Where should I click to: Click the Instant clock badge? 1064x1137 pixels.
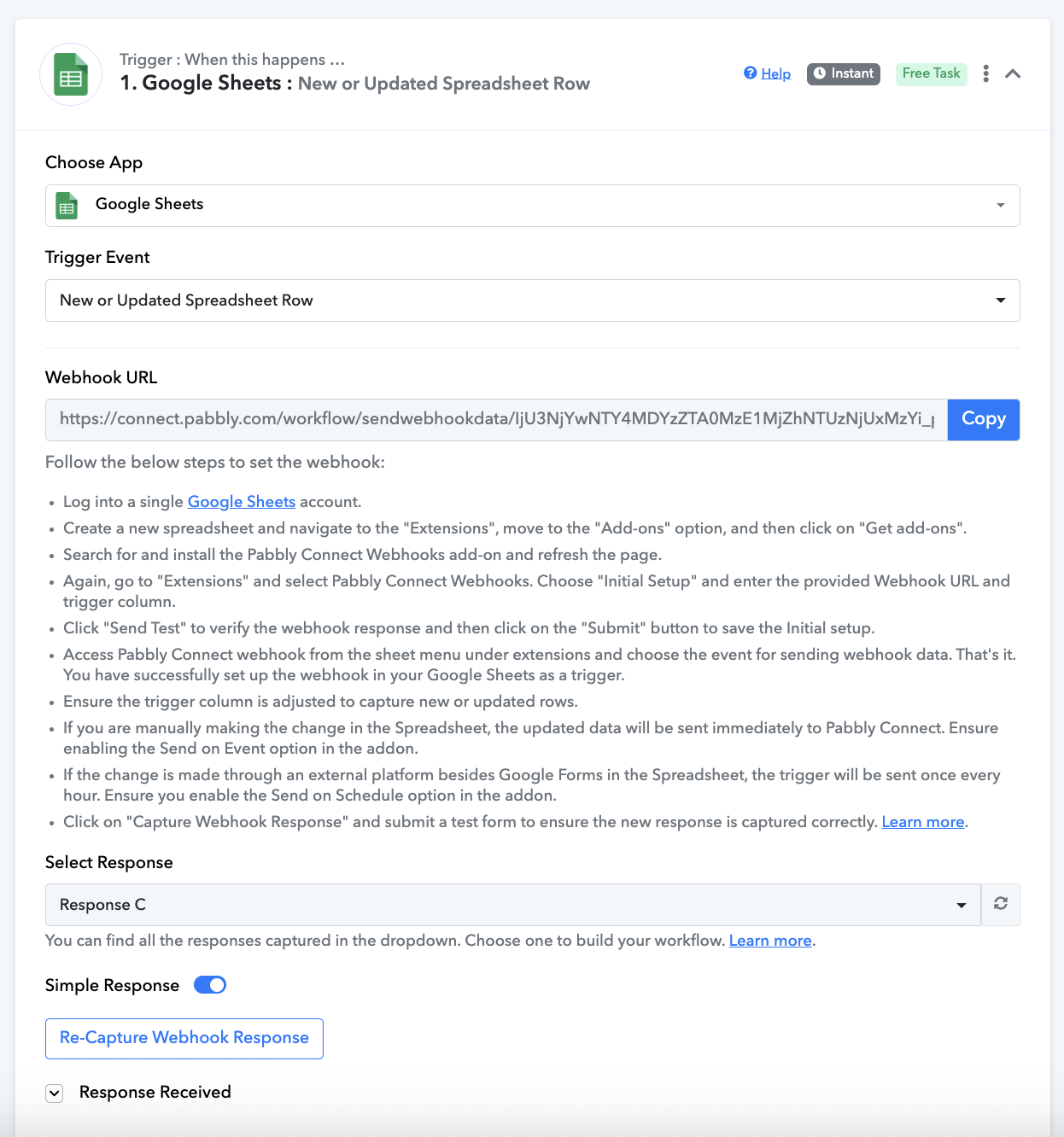tap(843, 73)
